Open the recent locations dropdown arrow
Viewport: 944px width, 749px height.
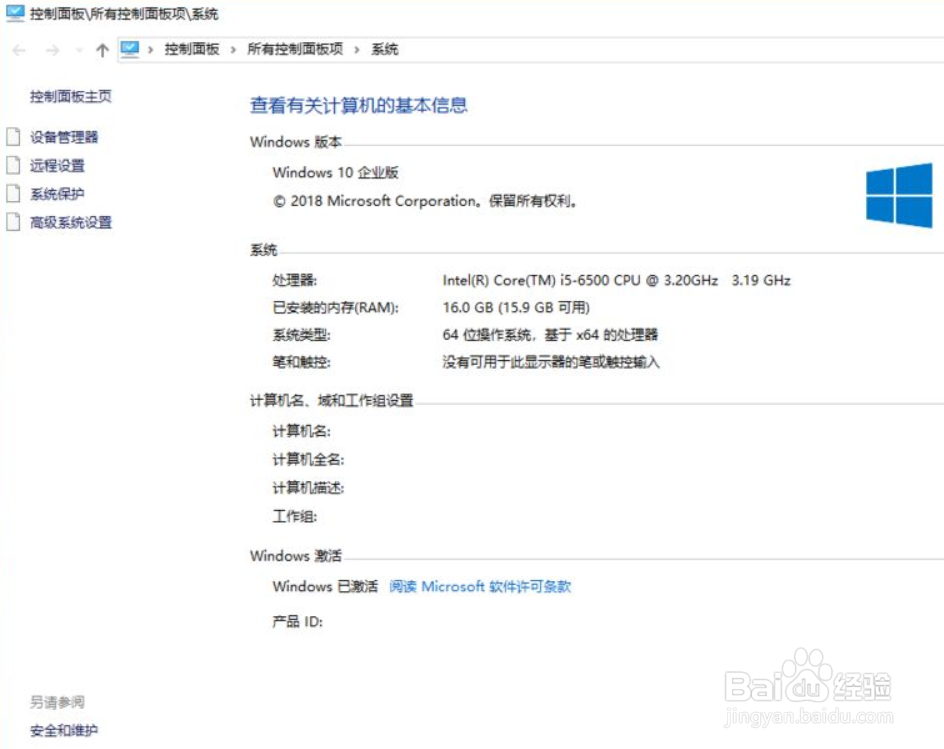[79, 51]
